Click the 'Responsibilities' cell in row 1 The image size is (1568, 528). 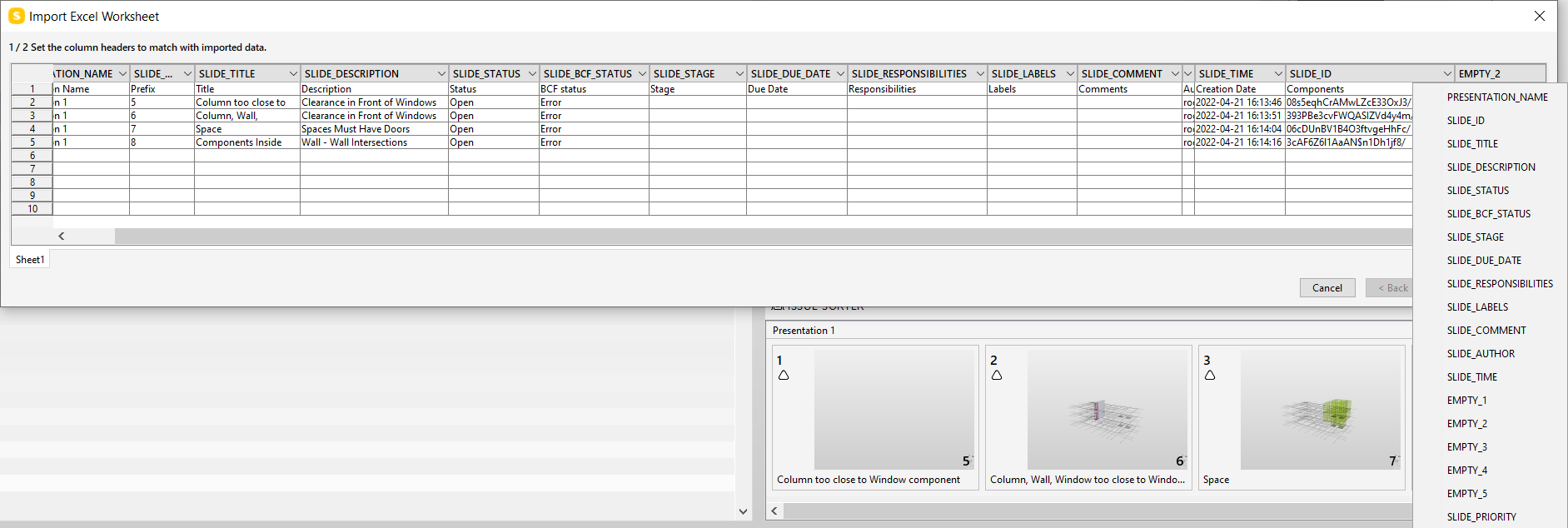pyautogui.click(x=917, y=89)
